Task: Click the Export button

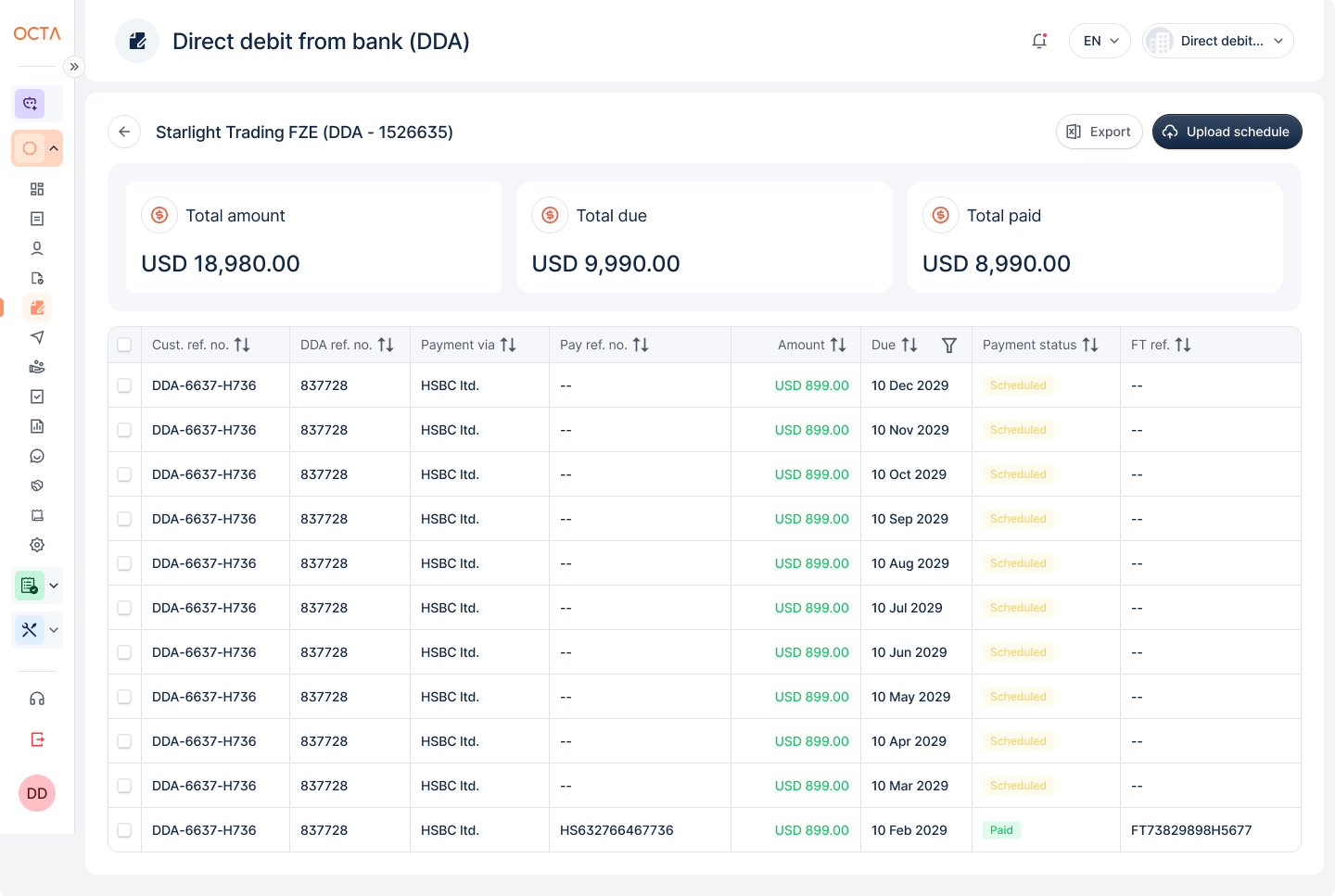Action: coord(1100,132)
